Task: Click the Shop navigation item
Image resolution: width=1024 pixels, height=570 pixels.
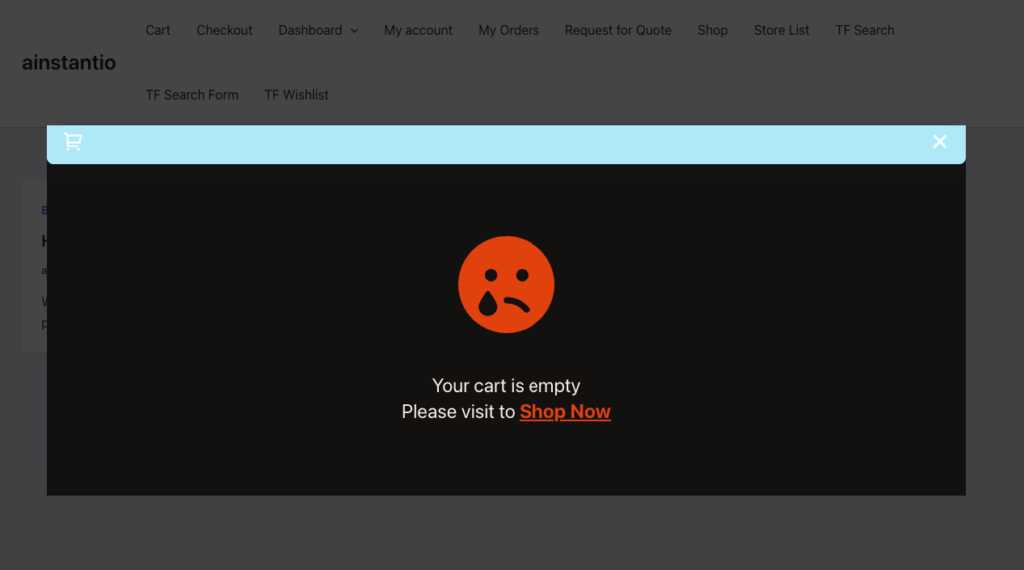Action: 712,30
